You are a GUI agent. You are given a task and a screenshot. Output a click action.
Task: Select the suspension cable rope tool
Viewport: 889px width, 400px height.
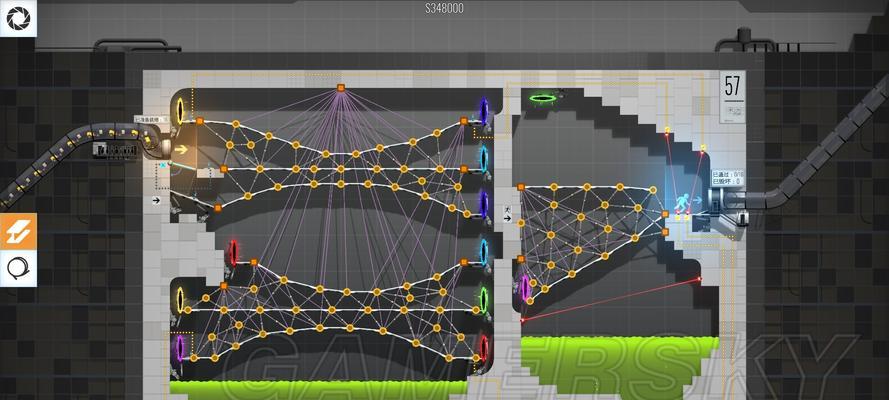[x=18, y=268]
